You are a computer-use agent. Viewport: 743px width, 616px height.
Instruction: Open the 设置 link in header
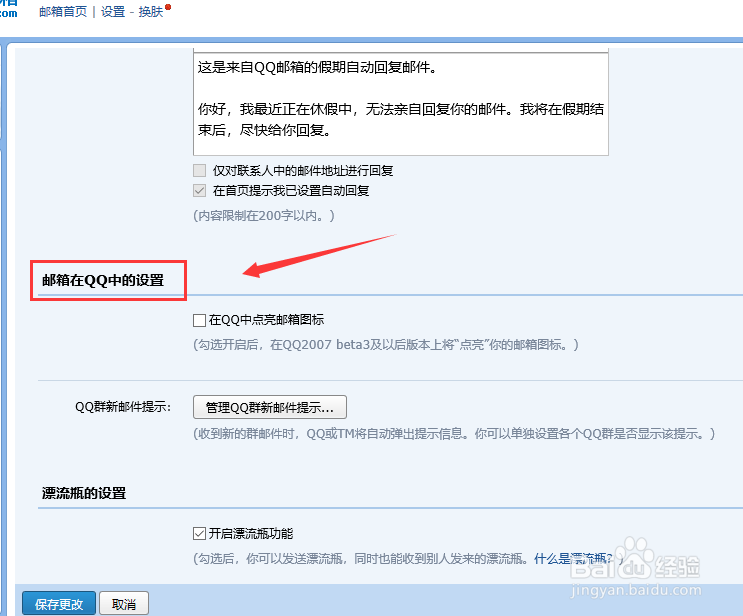coord(113,11)
